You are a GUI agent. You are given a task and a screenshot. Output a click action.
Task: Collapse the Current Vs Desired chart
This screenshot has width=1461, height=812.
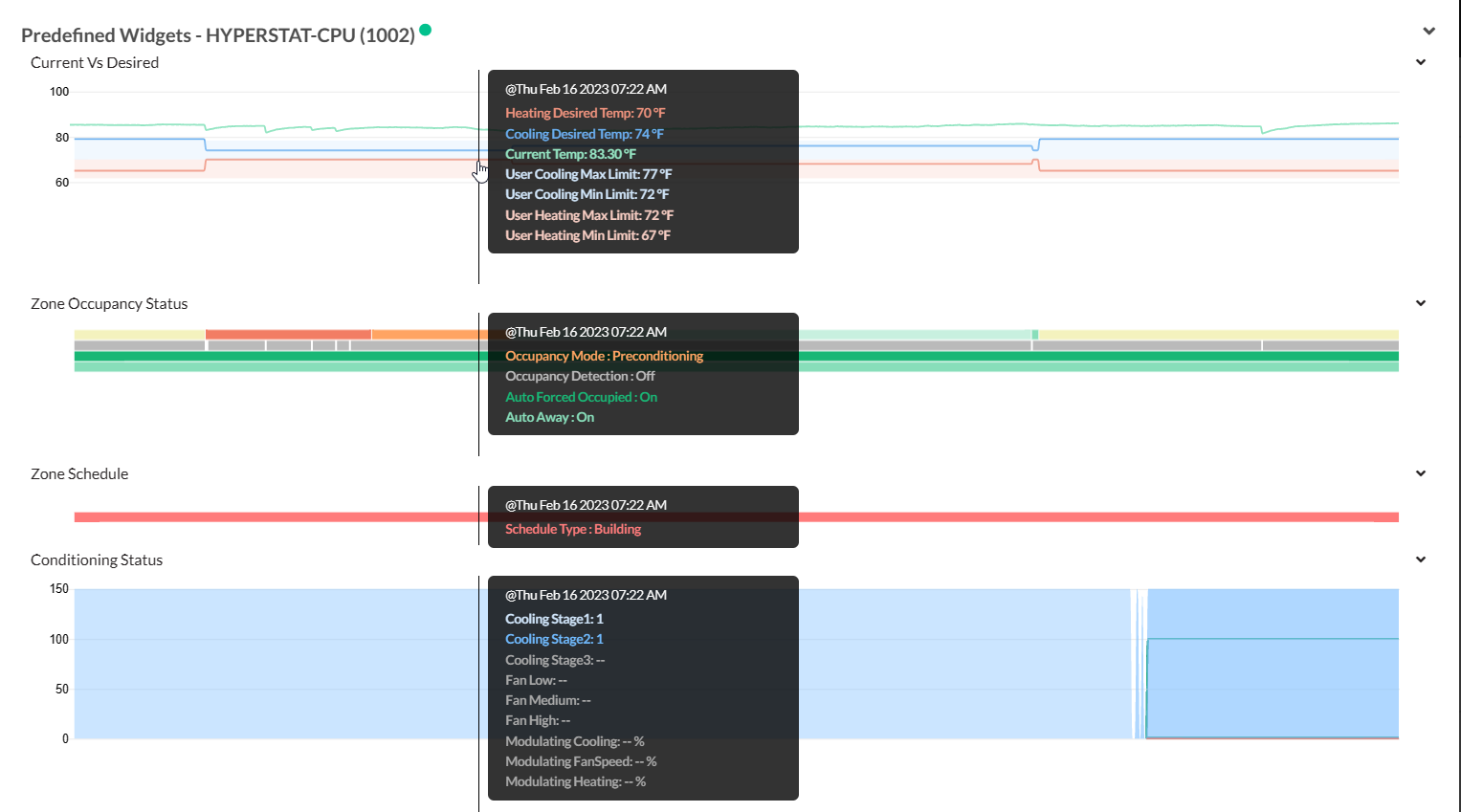click(x=1421, y=62)
